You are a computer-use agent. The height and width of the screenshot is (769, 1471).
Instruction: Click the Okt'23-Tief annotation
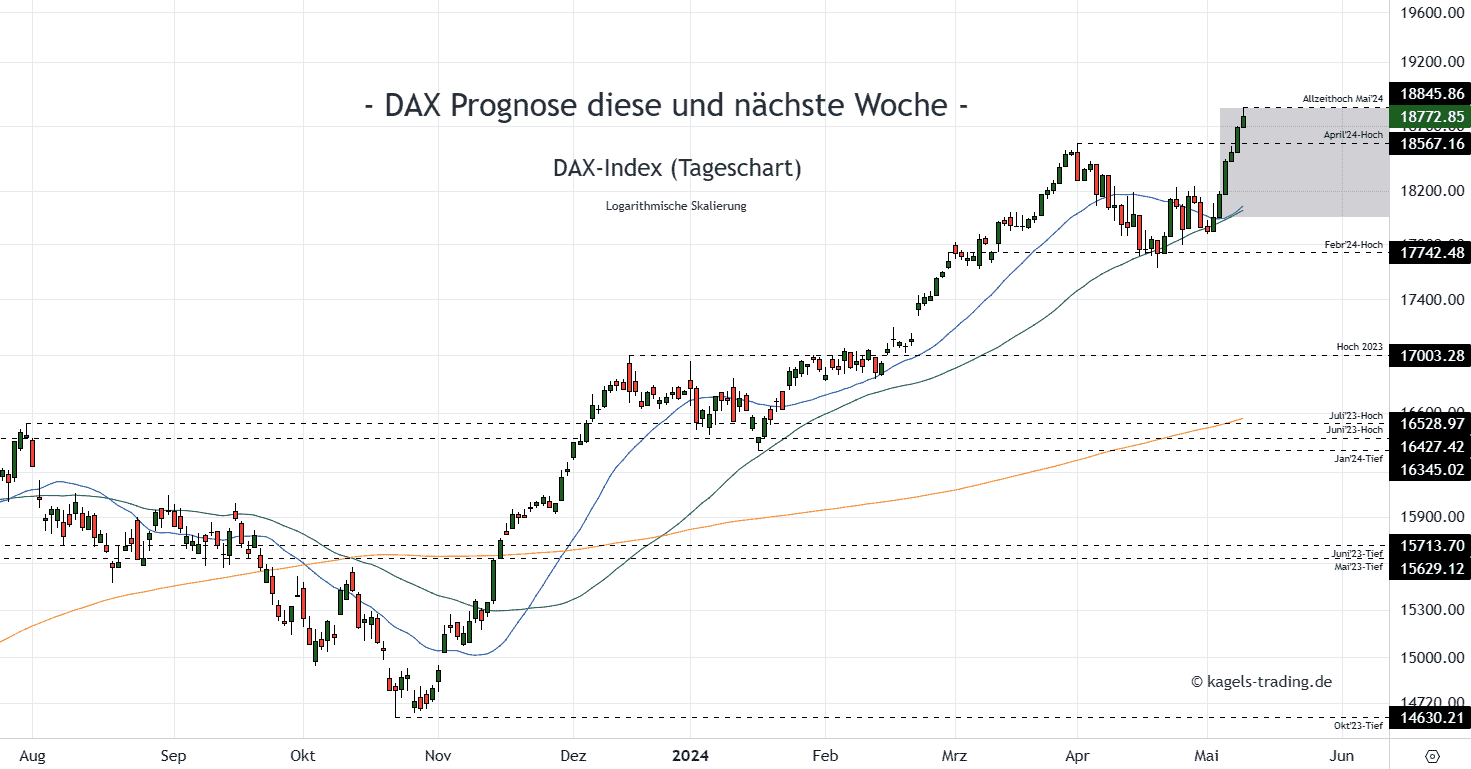(1359, 725)
